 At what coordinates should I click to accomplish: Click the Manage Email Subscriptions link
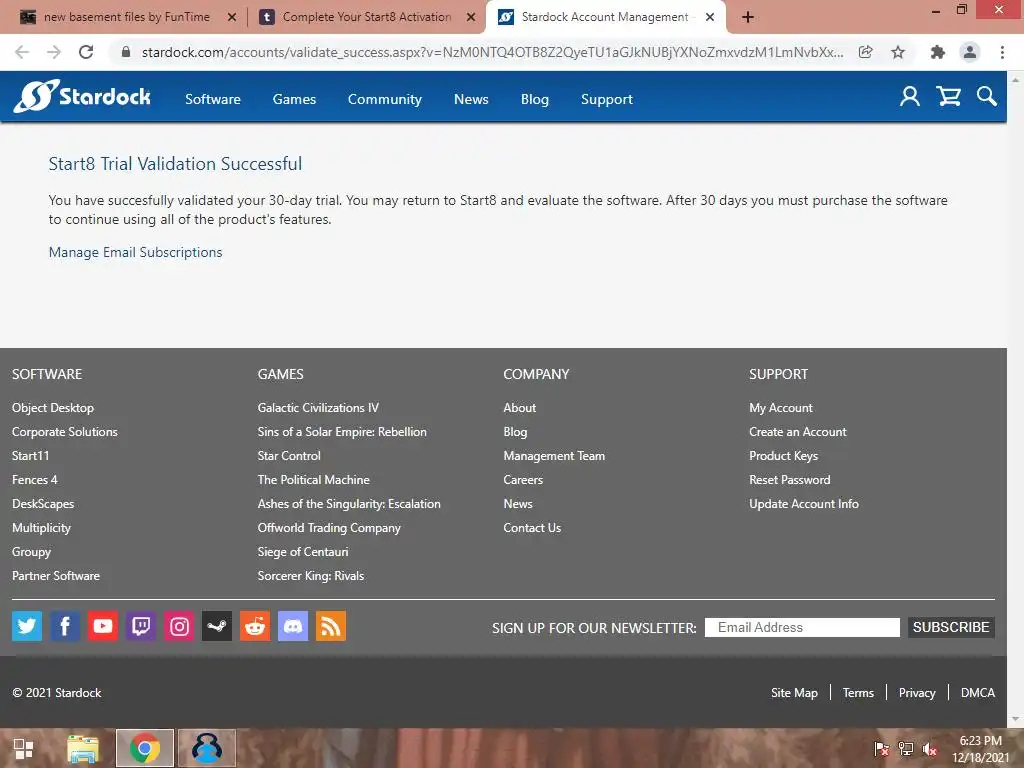pos(136,252)
